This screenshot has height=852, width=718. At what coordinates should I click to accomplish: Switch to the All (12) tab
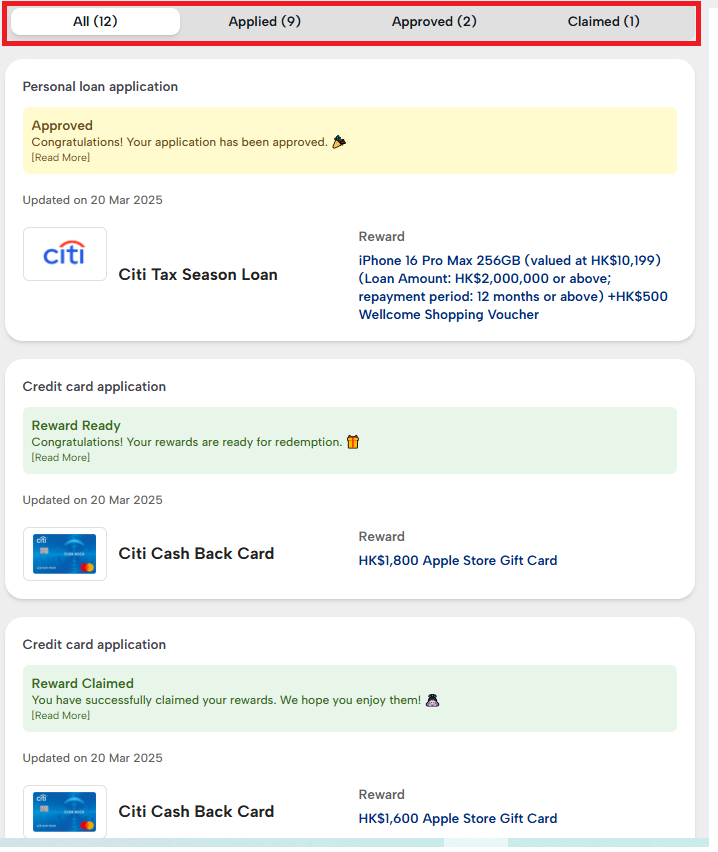point(95,22)
